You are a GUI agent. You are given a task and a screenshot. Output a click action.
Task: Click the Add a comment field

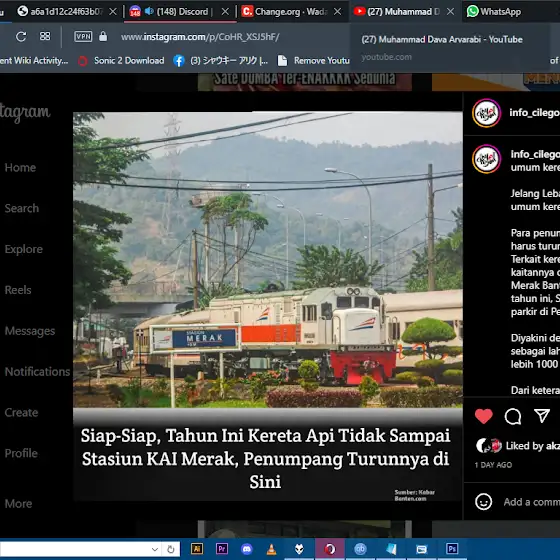click(x=532, y=502)
